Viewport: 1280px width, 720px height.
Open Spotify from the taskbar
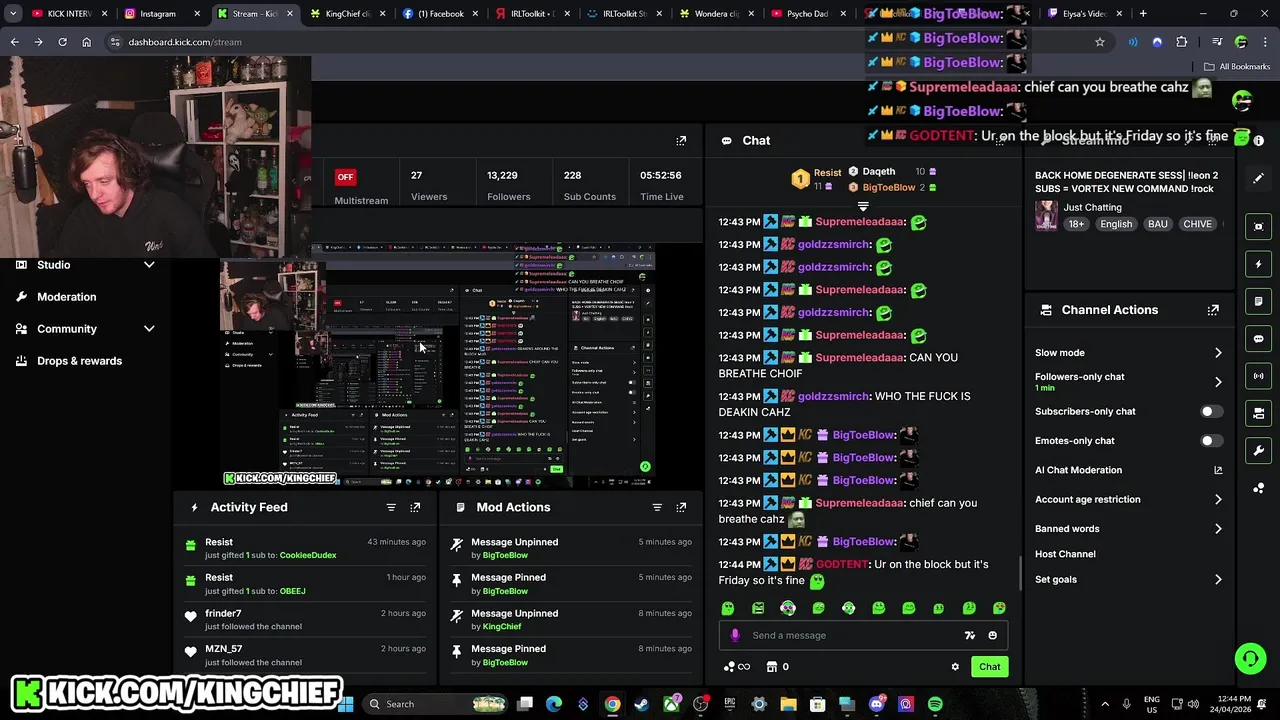click(x=935, y=704)
